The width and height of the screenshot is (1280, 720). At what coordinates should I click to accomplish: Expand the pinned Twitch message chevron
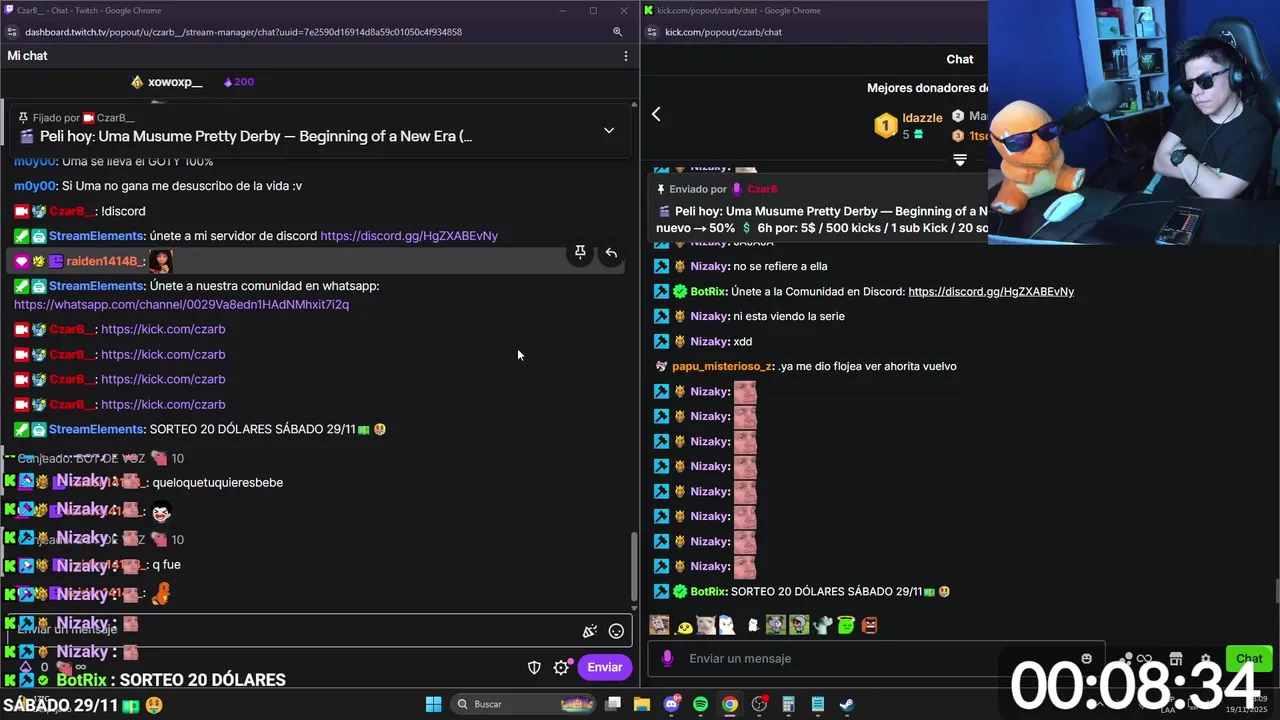click(x=609, y=130)
